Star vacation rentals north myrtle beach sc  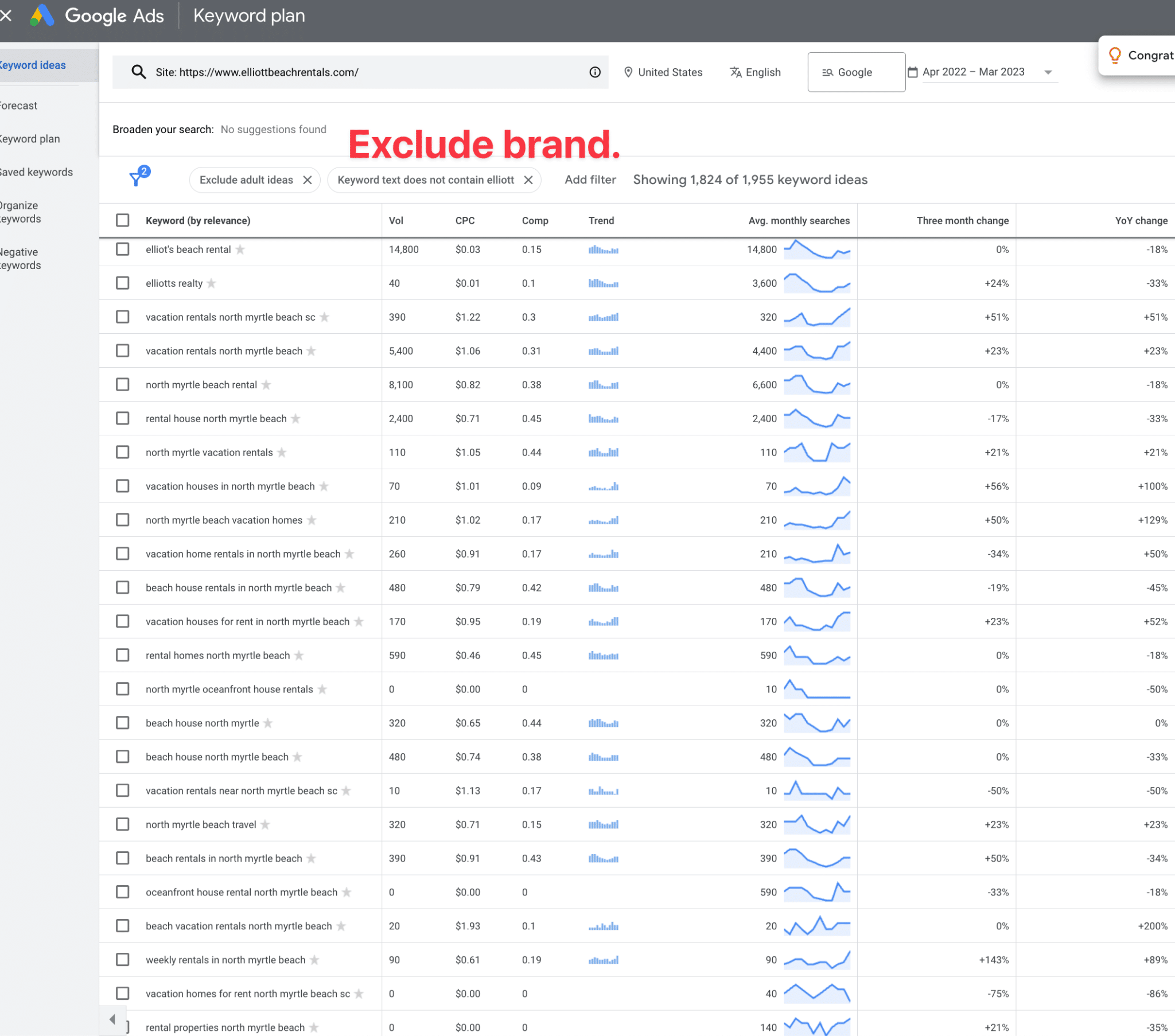(x=325, y=317)
